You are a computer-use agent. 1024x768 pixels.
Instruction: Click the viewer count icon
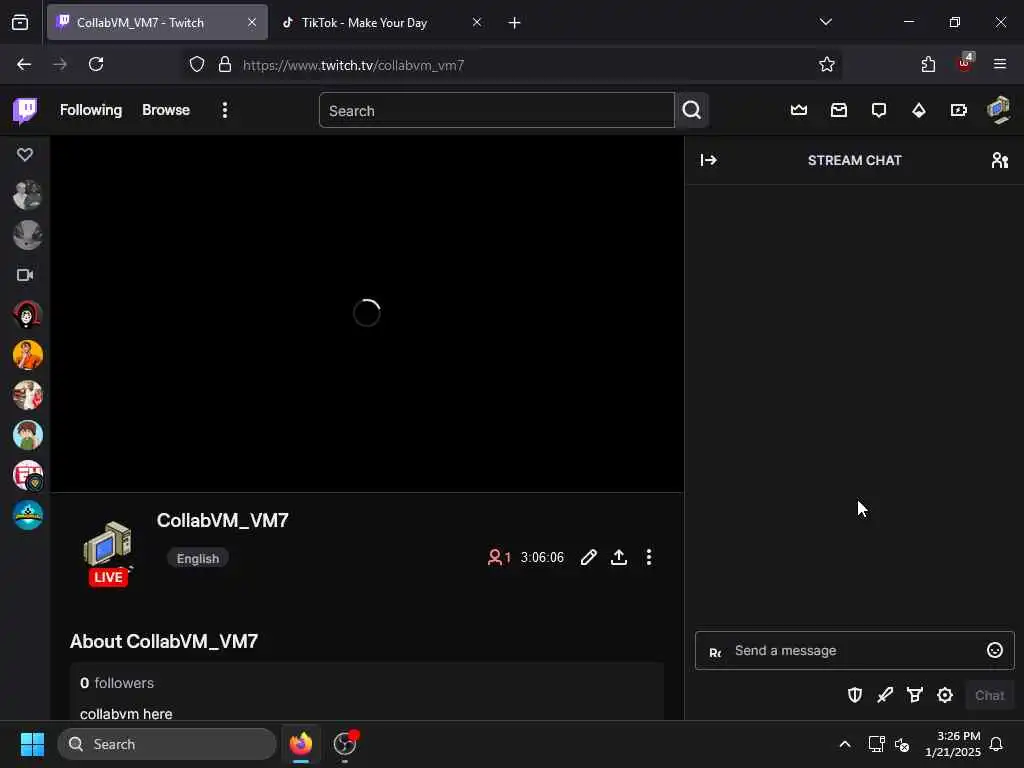[x=495, y=557]
